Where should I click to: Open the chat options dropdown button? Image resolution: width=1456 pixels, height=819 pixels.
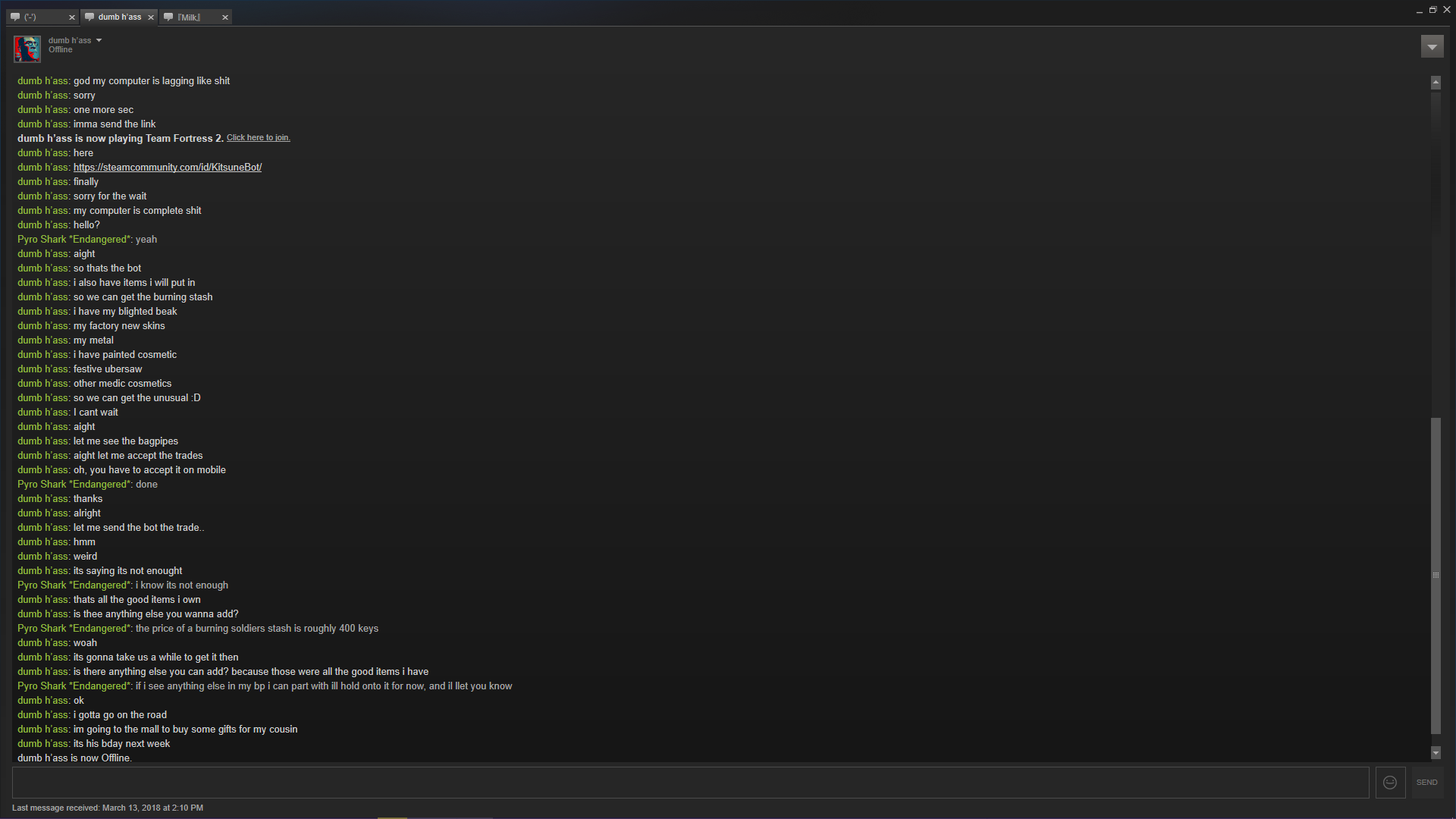point(1432,46)
